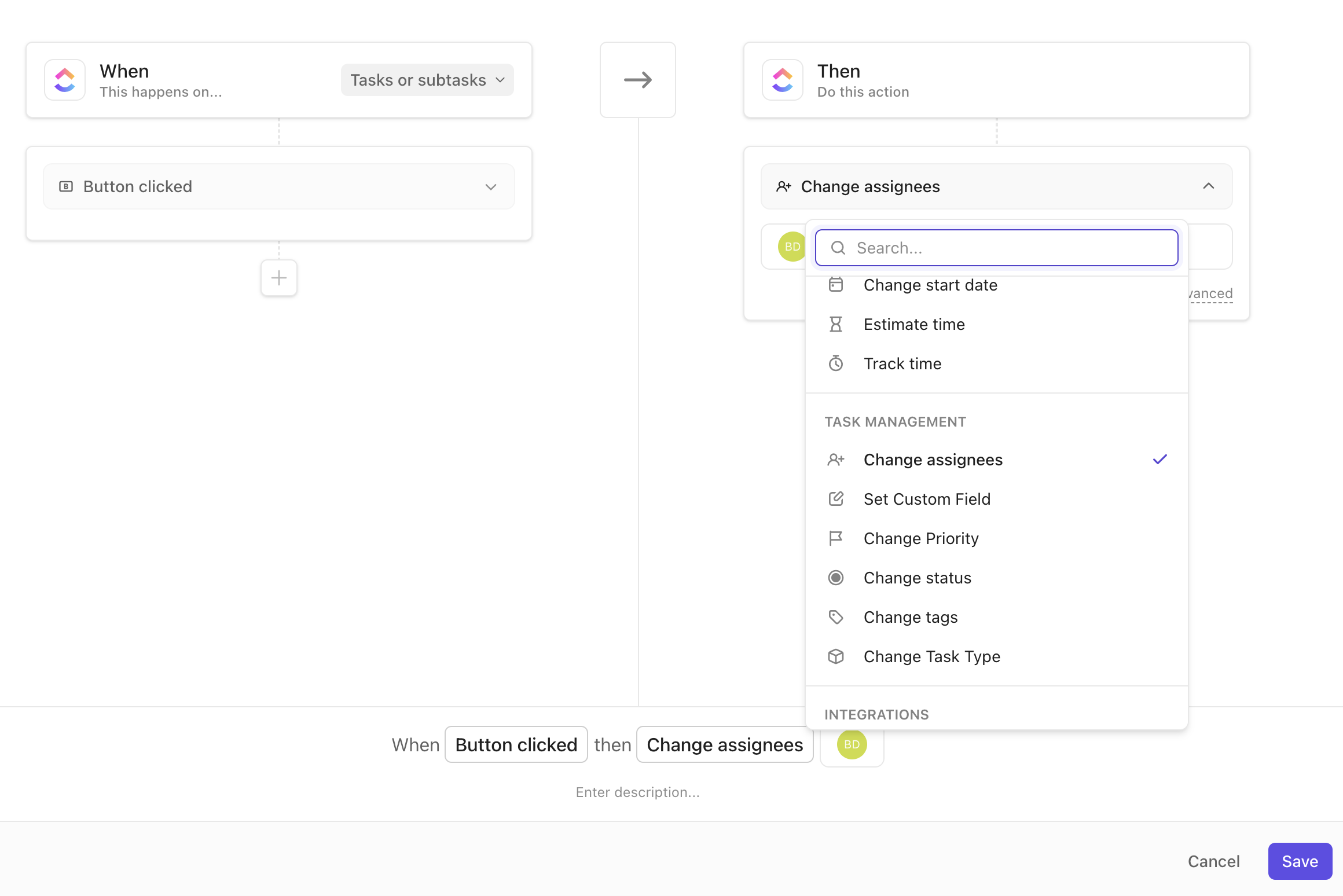Viewport: 1343px width, 896px height.
Task: Click the ClickUp logo in When card
Action: [x=65, y=80]
